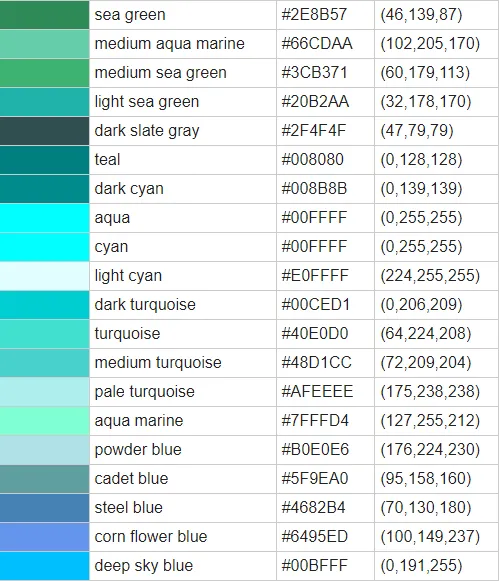The image size is (499, 581).
Task: Select the swatch in the aqua row
Action: coord(44,218)
